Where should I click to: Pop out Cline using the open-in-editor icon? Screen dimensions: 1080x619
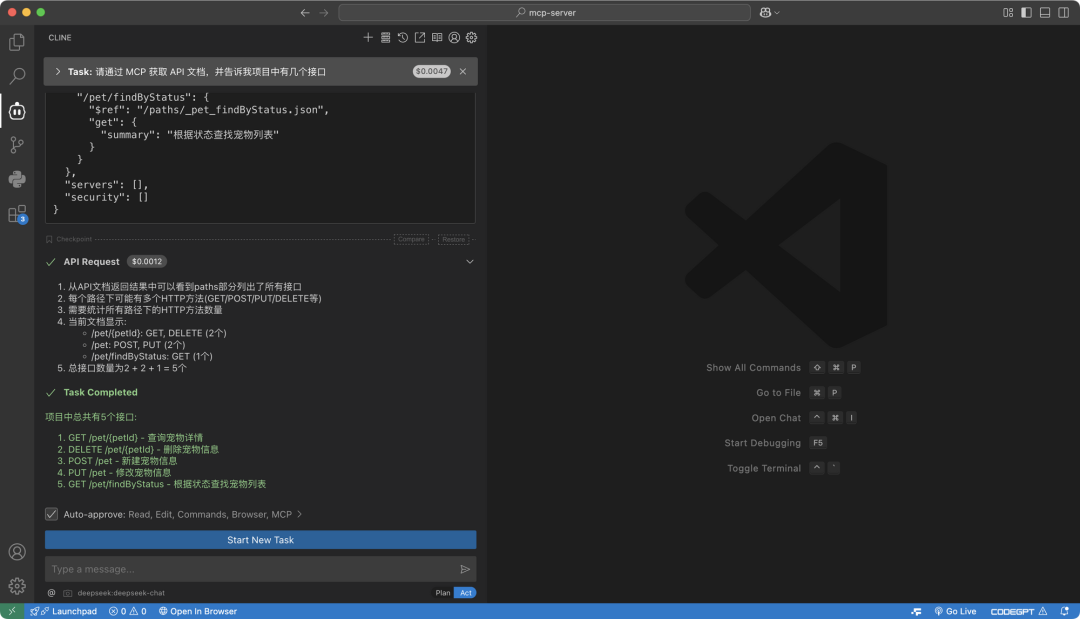[420, 37]
